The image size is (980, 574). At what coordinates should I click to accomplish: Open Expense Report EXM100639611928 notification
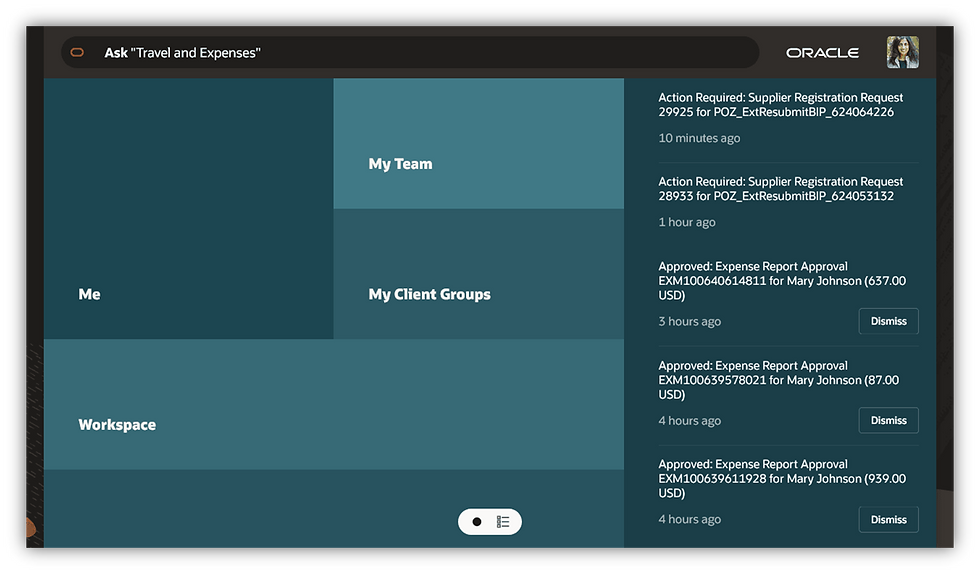click(x=782, y=479)
